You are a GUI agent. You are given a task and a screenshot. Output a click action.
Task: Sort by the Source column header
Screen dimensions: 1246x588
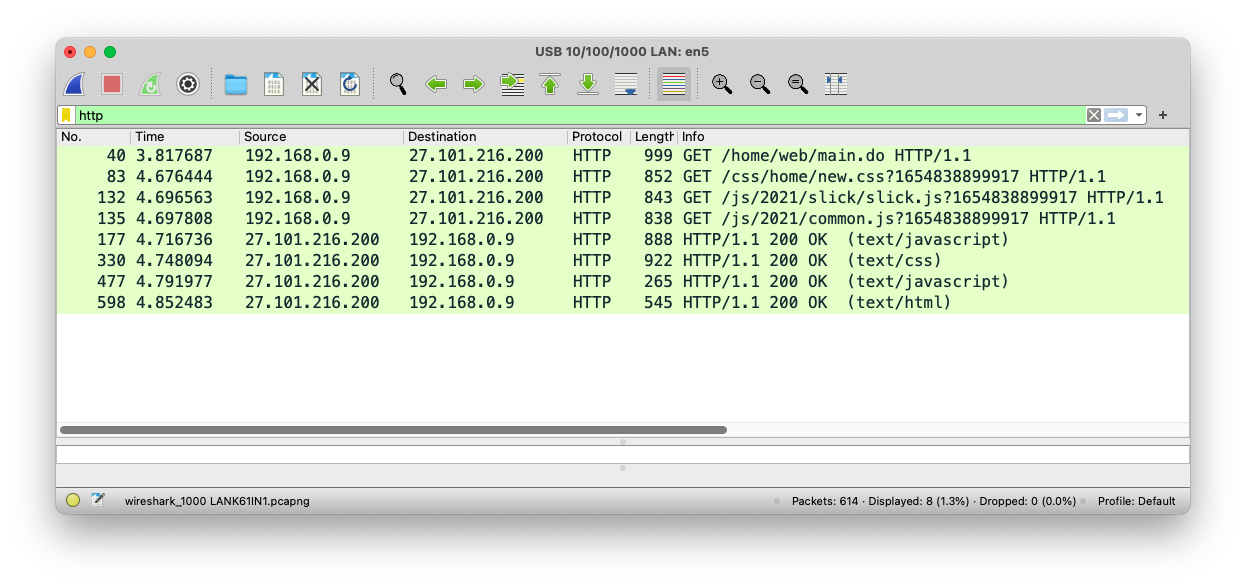coord(321,137)
